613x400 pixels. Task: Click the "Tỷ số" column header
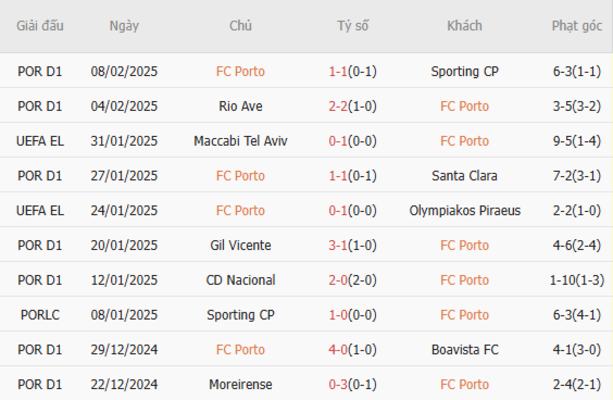[x=352, y=25]
